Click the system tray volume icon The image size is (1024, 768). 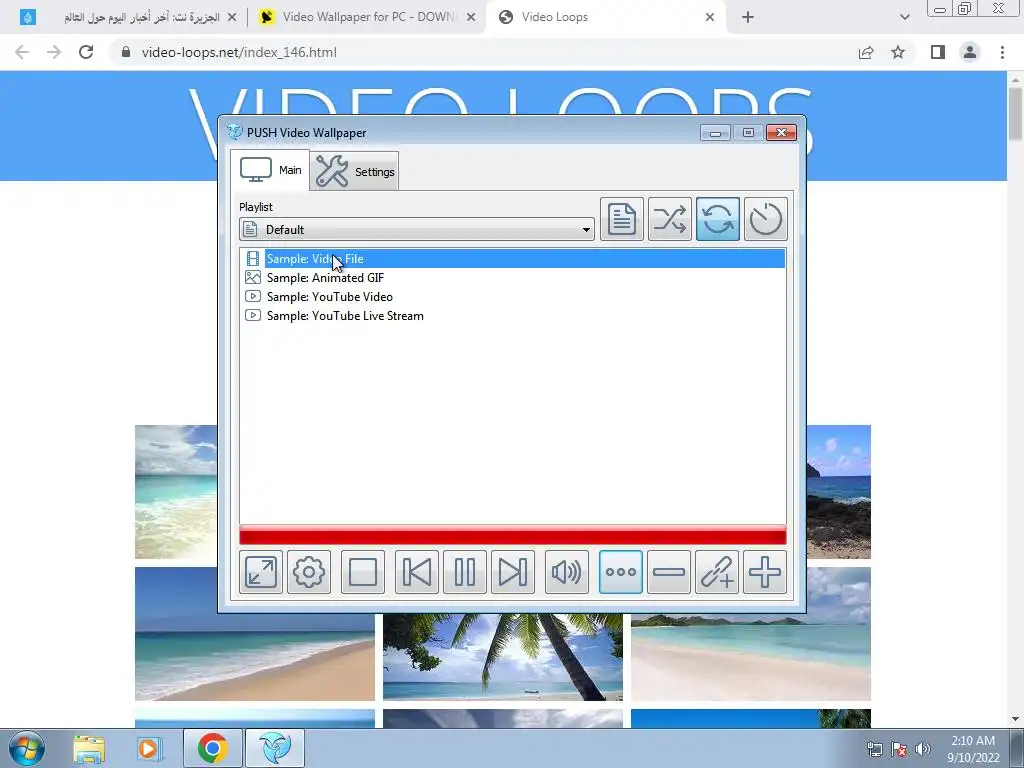[x=923, y=749]
